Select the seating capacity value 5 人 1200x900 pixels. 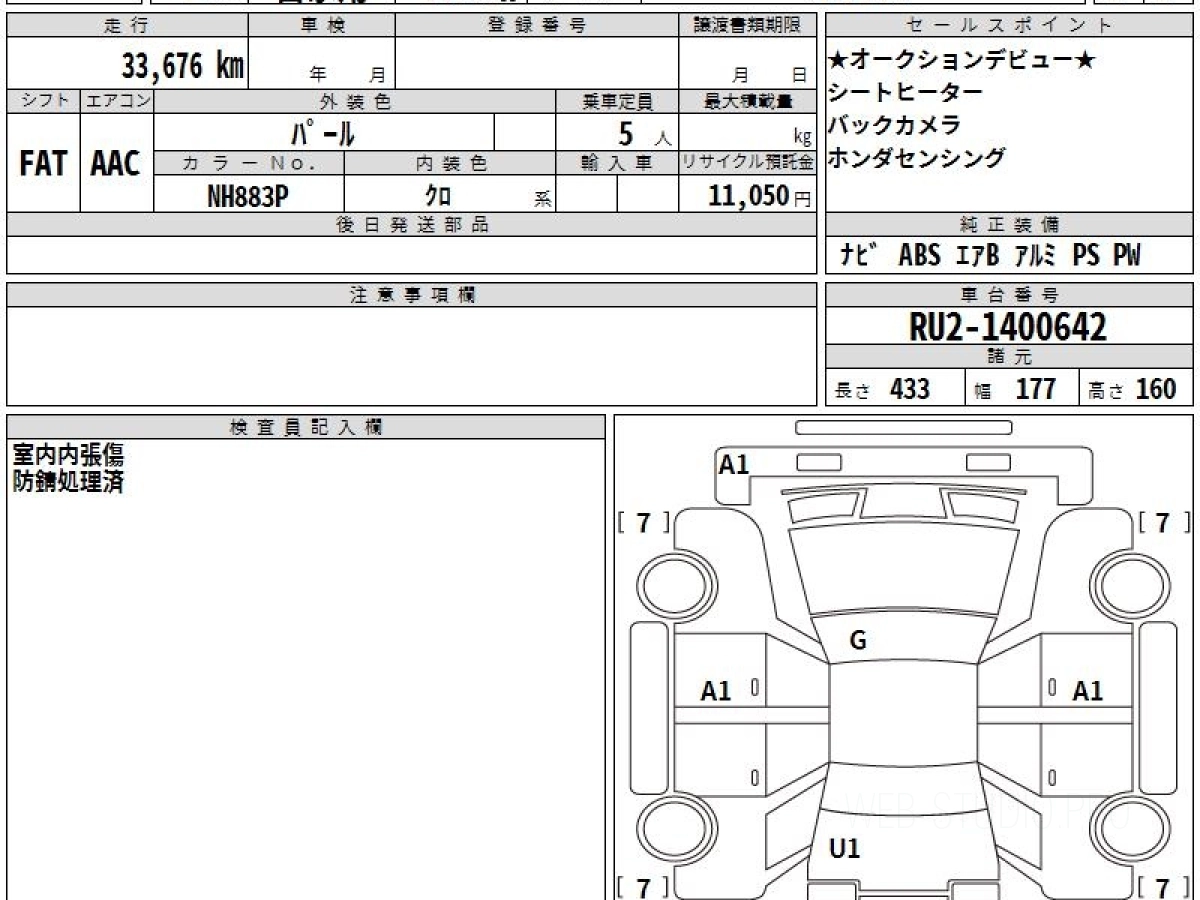645,133
